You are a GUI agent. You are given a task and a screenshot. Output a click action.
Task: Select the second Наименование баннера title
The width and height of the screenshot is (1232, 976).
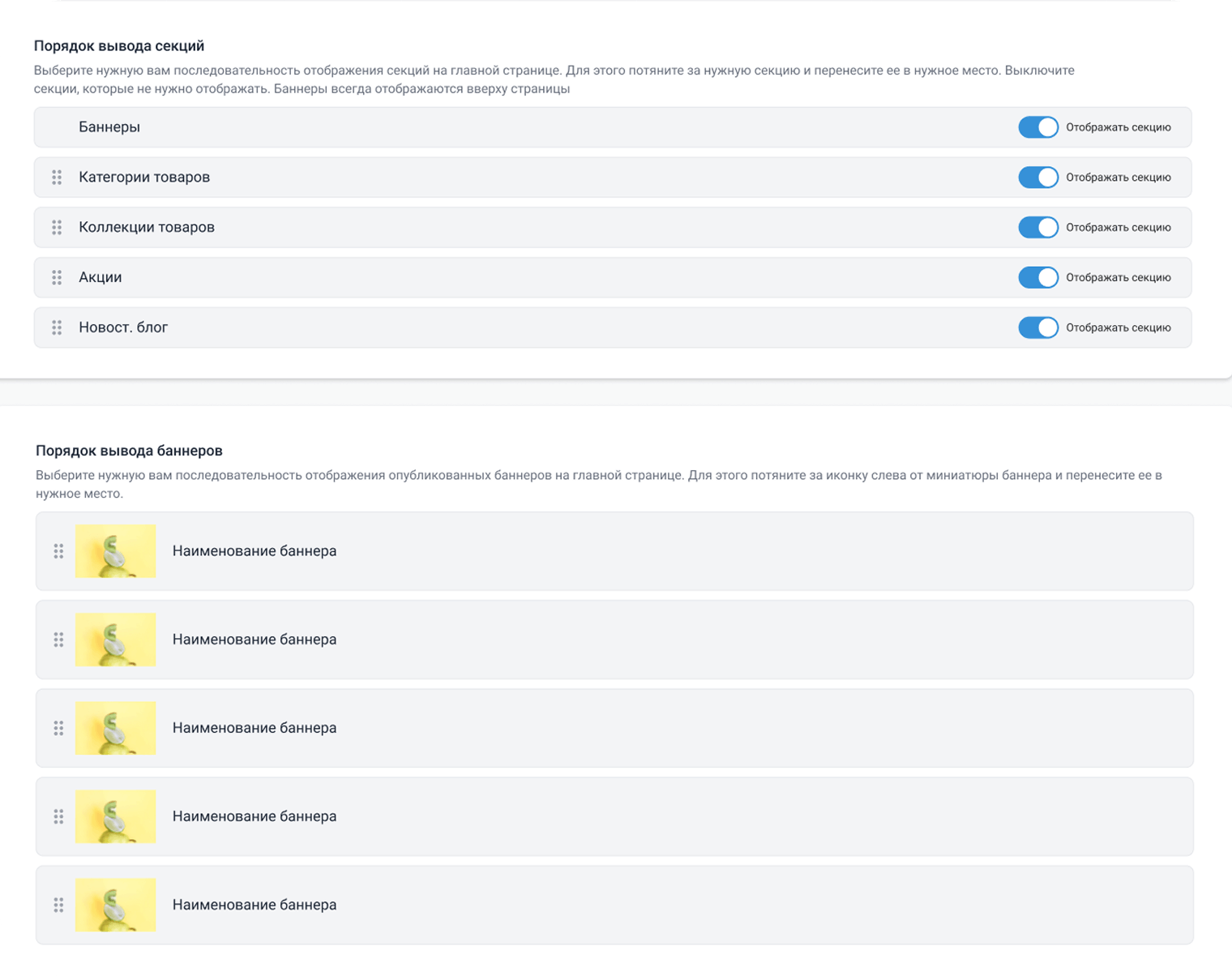[x=255, y=640]
